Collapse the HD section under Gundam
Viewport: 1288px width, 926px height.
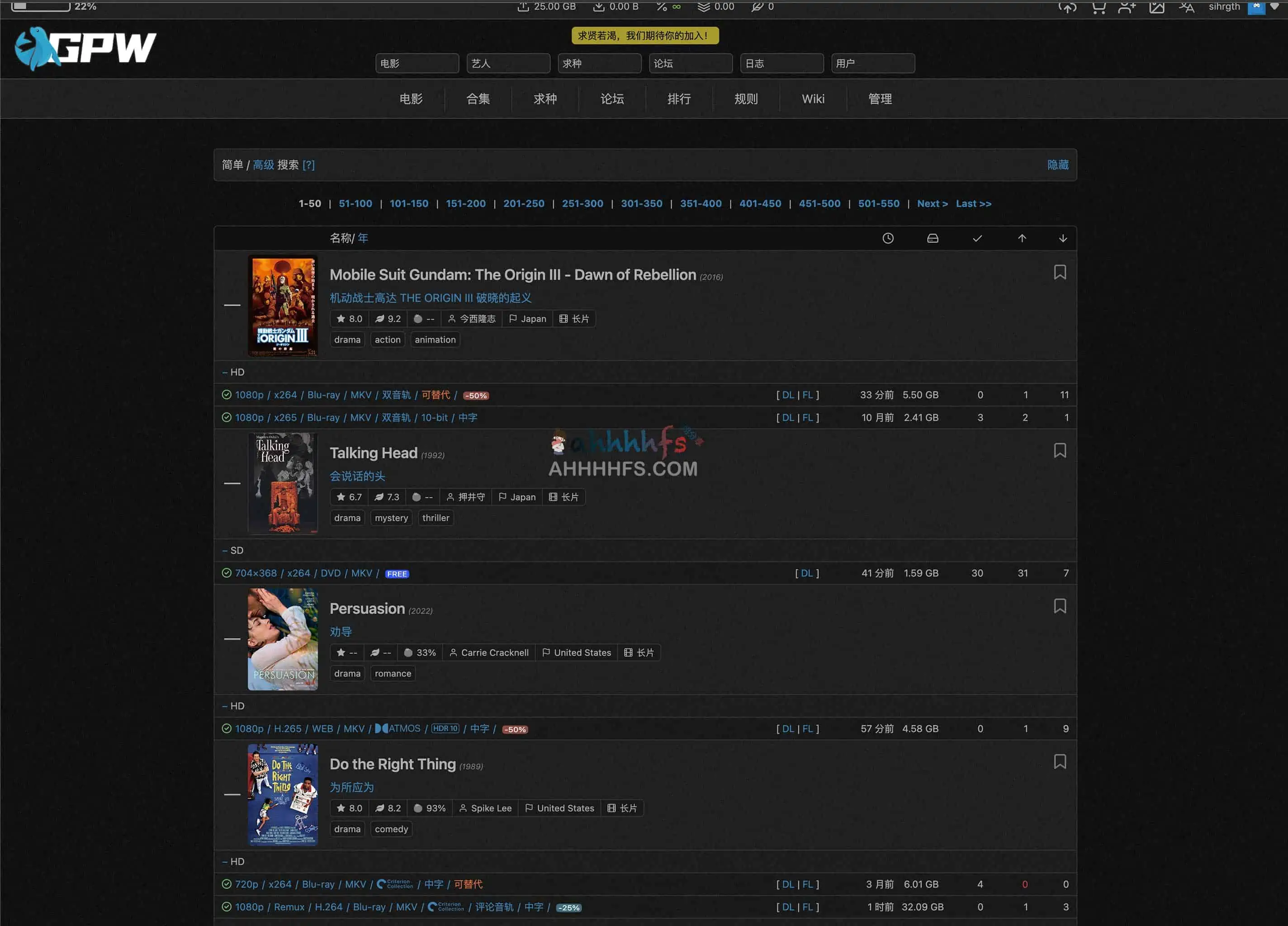tap(225, 373)
